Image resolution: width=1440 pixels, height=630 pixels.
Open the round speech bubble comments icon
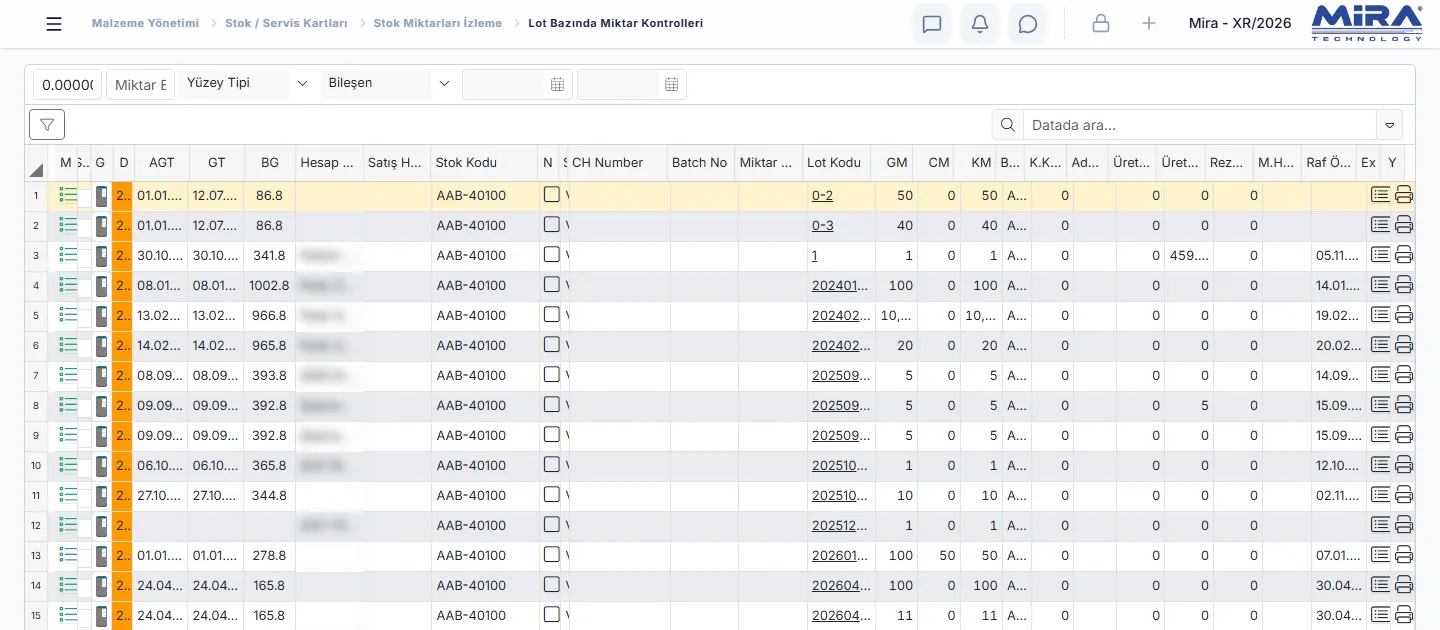click(1028, 24)
